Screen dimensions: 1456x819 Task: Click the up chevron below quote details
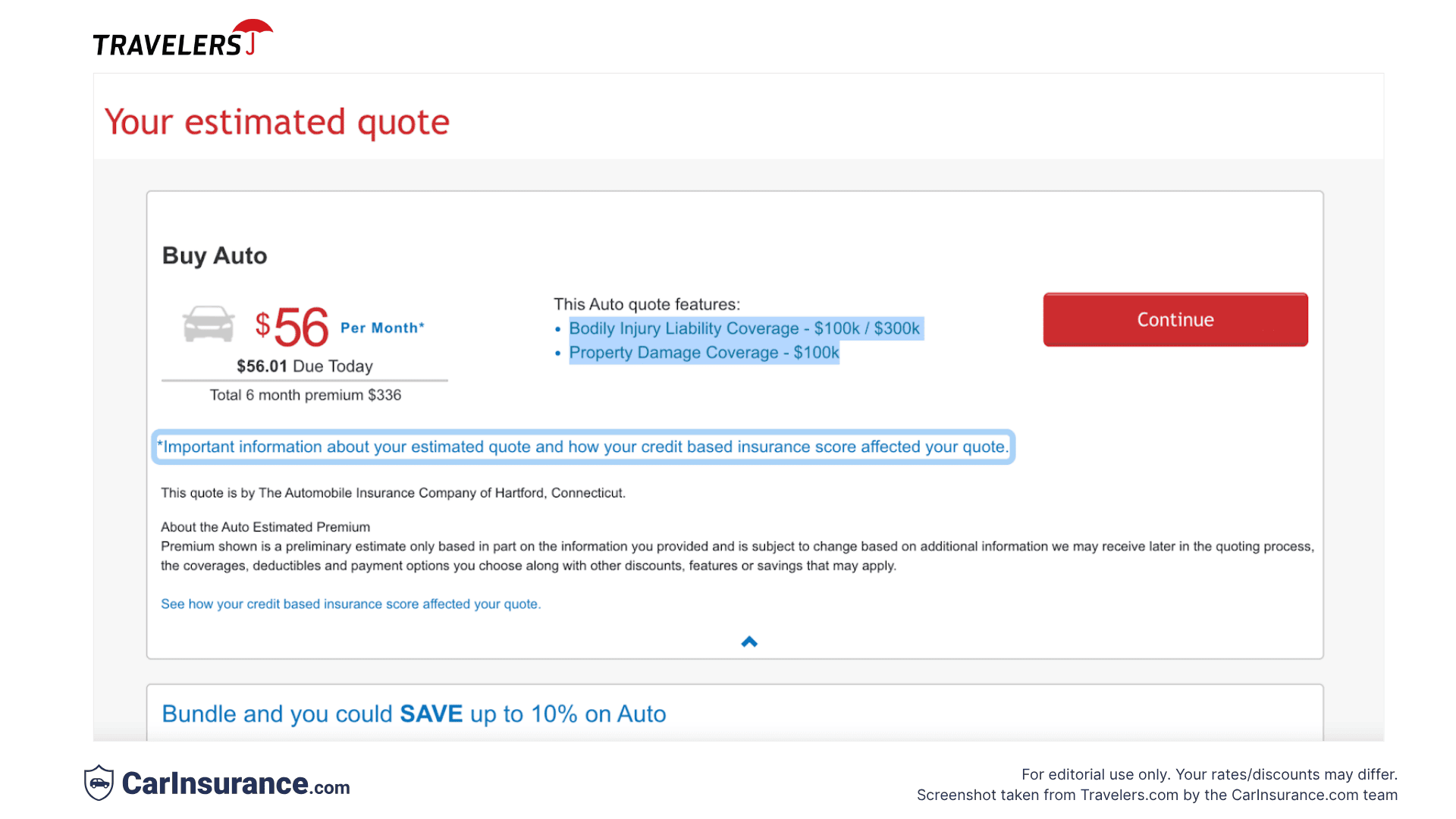coord(748,641)
